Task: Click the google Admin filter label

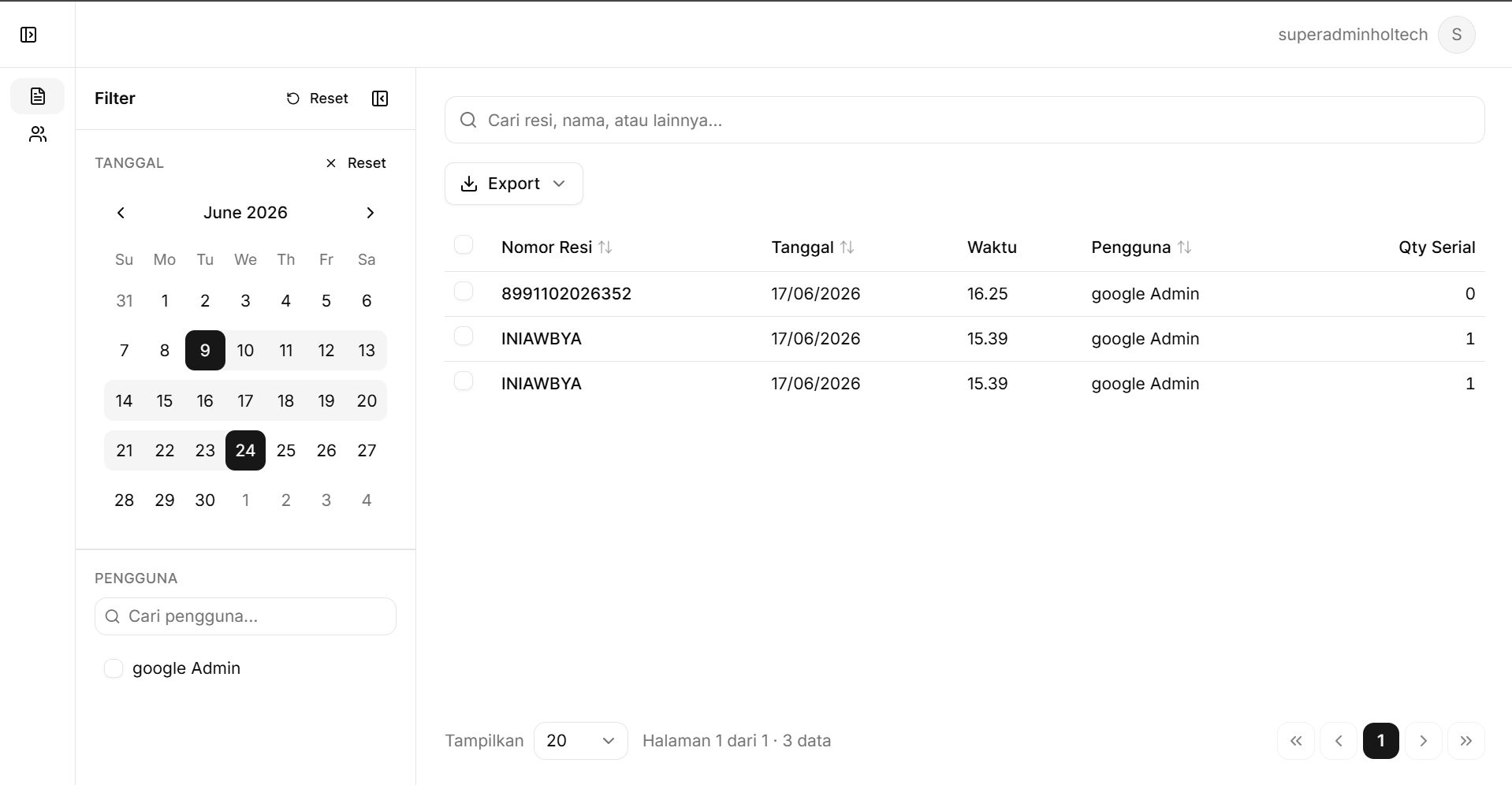Action: (x=186, y=668)
